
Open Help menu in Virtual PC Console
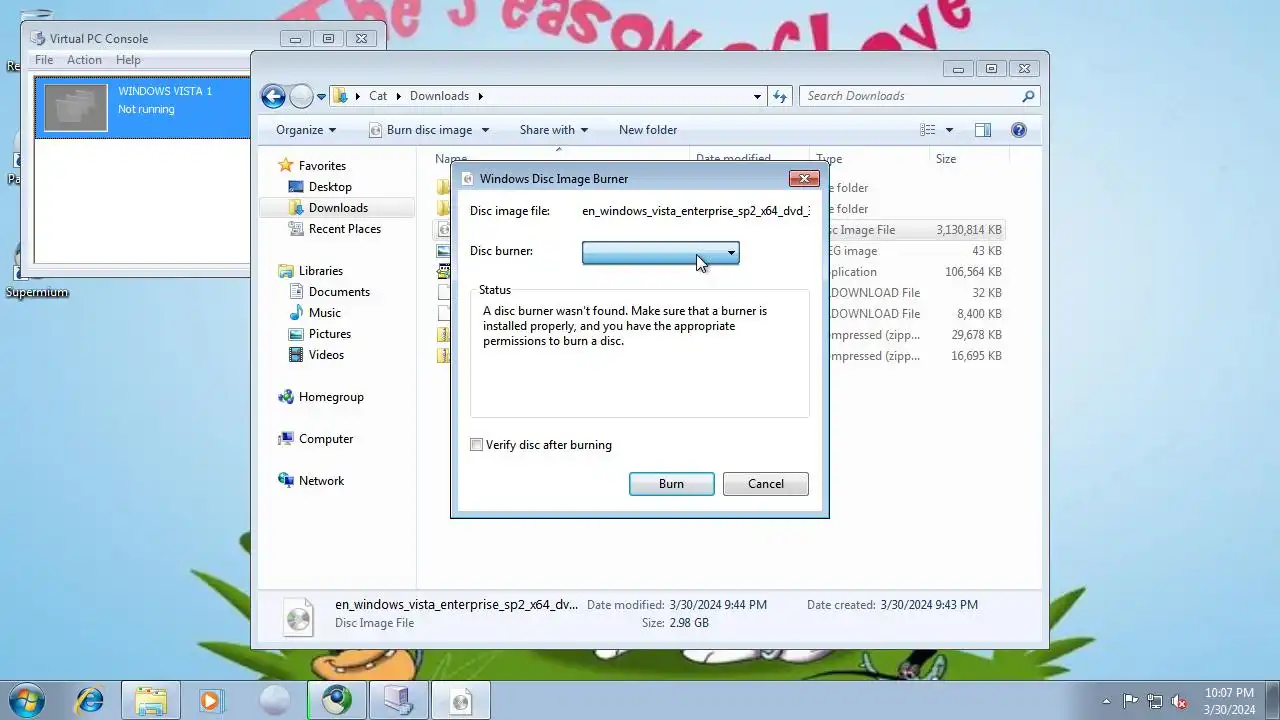pyautogui.click(x=128, y=60)
